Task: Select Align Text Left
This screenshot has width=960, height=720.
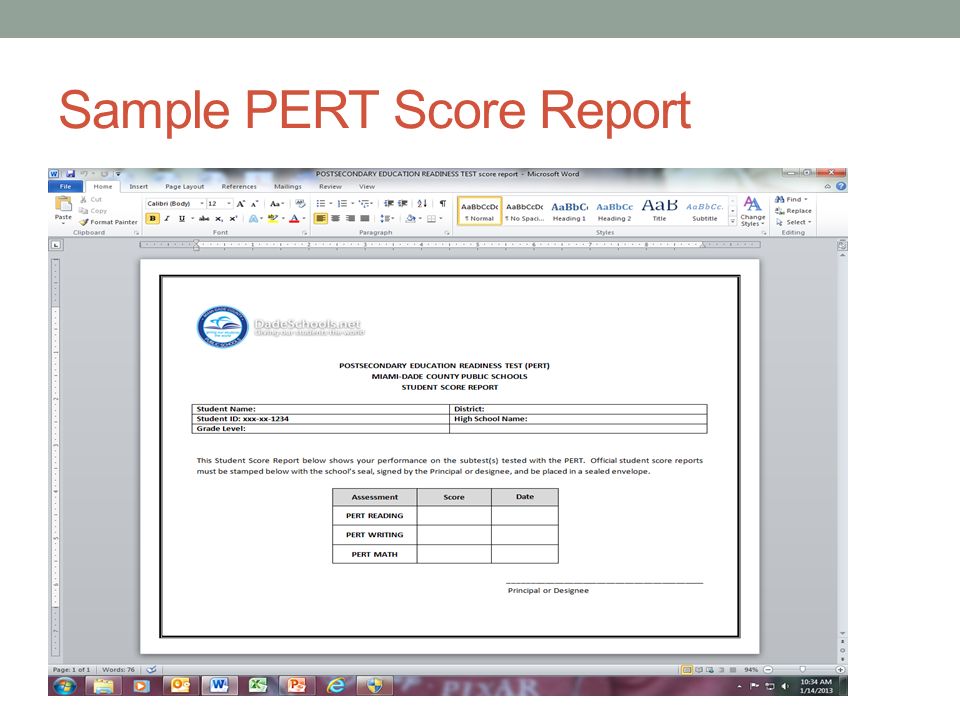Action: (x=321, y=219)
